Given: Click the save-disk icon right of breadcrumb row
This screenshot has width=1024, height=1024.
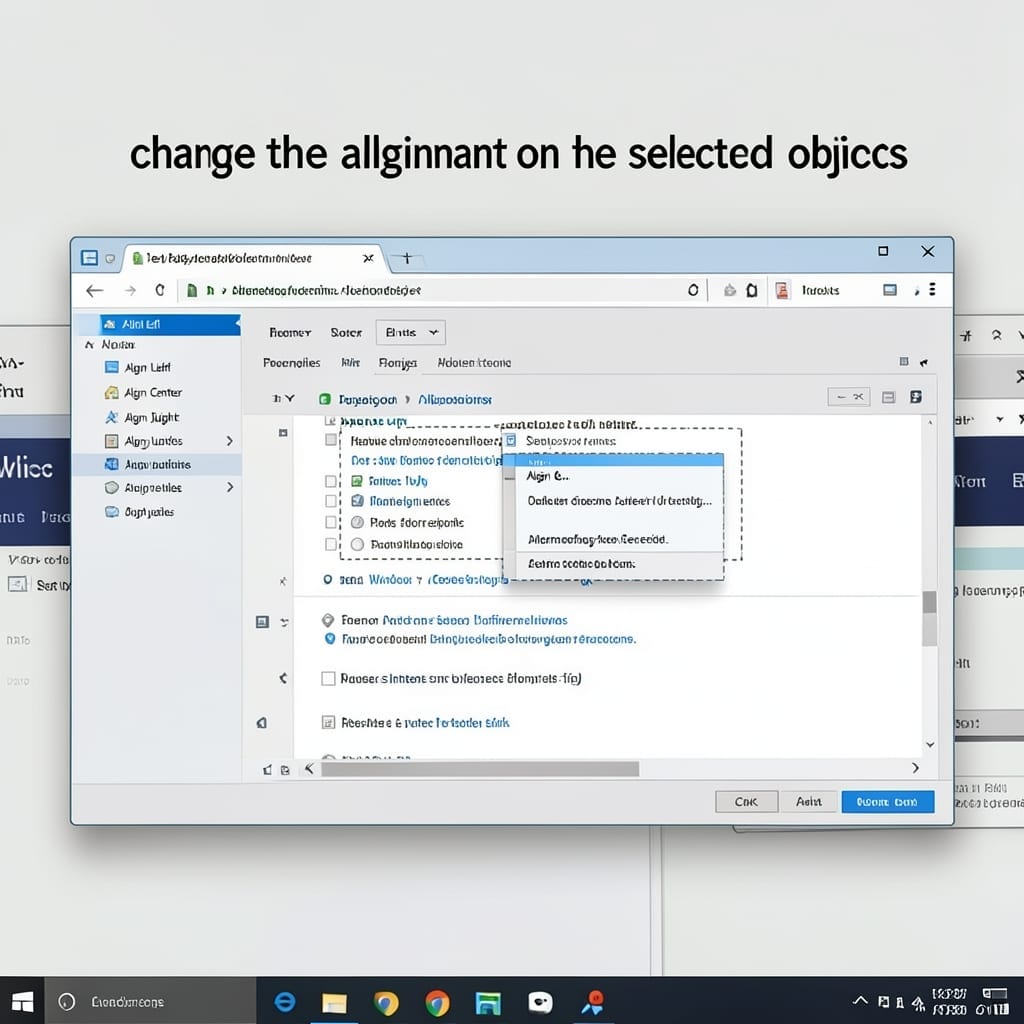Looking at the screenshot, I should [916, 397].
